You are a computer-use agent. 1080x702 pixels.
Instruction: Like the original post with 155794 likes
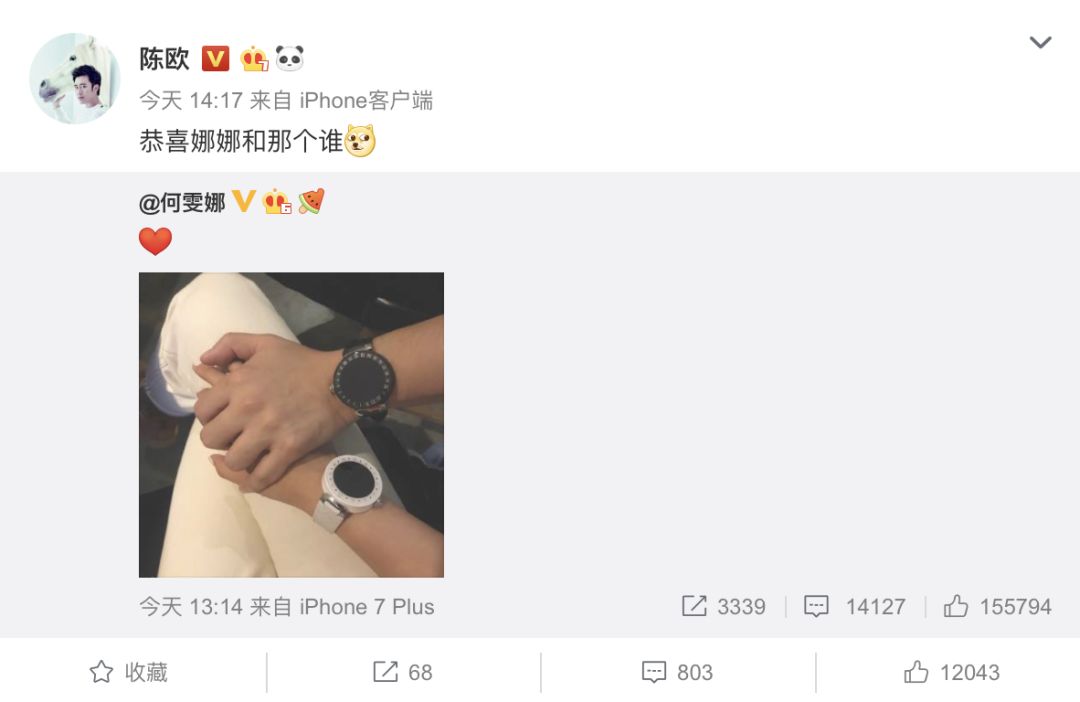[x=997, y=606]
